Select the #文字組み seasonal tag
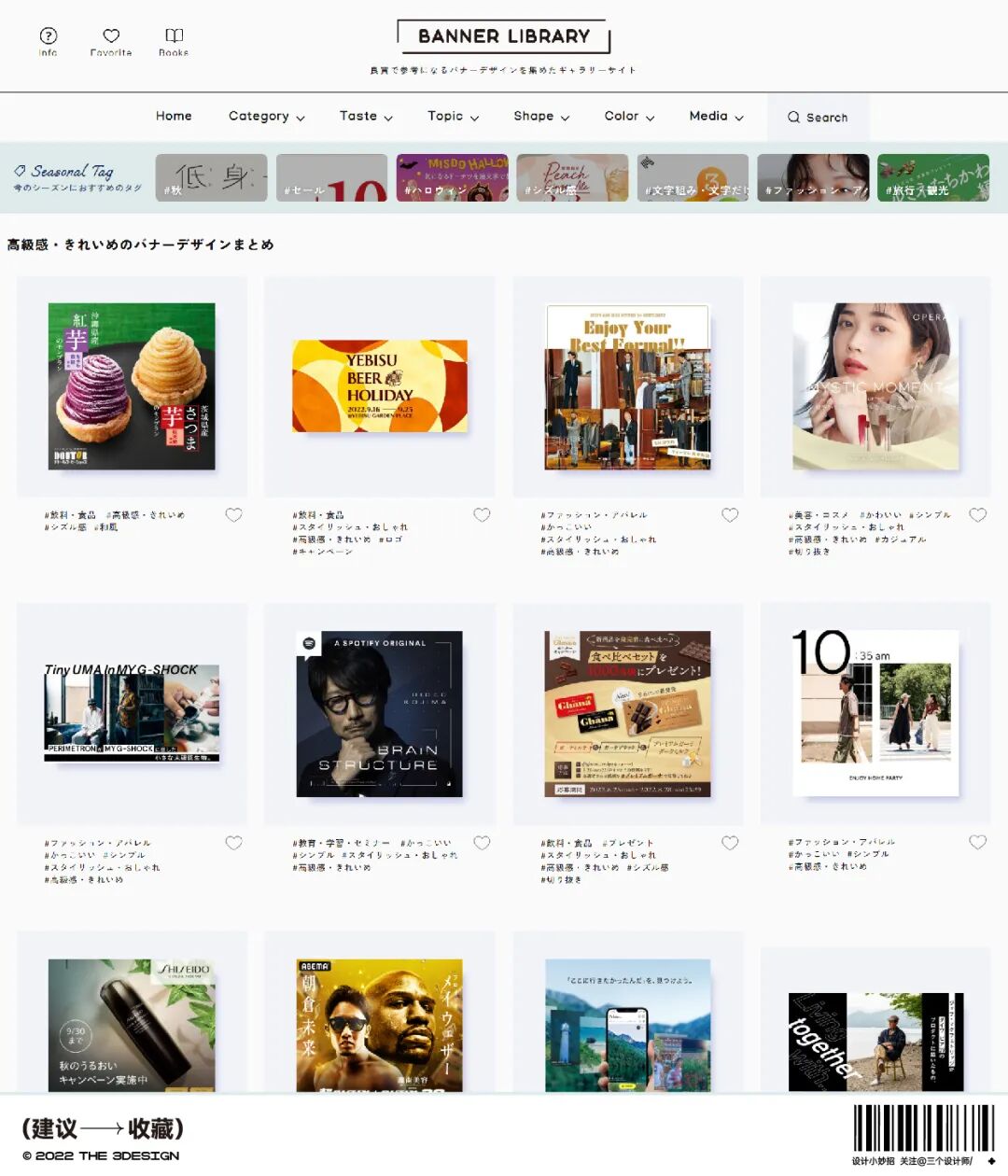The image size is (1008, 1176). tap(693, 177)
